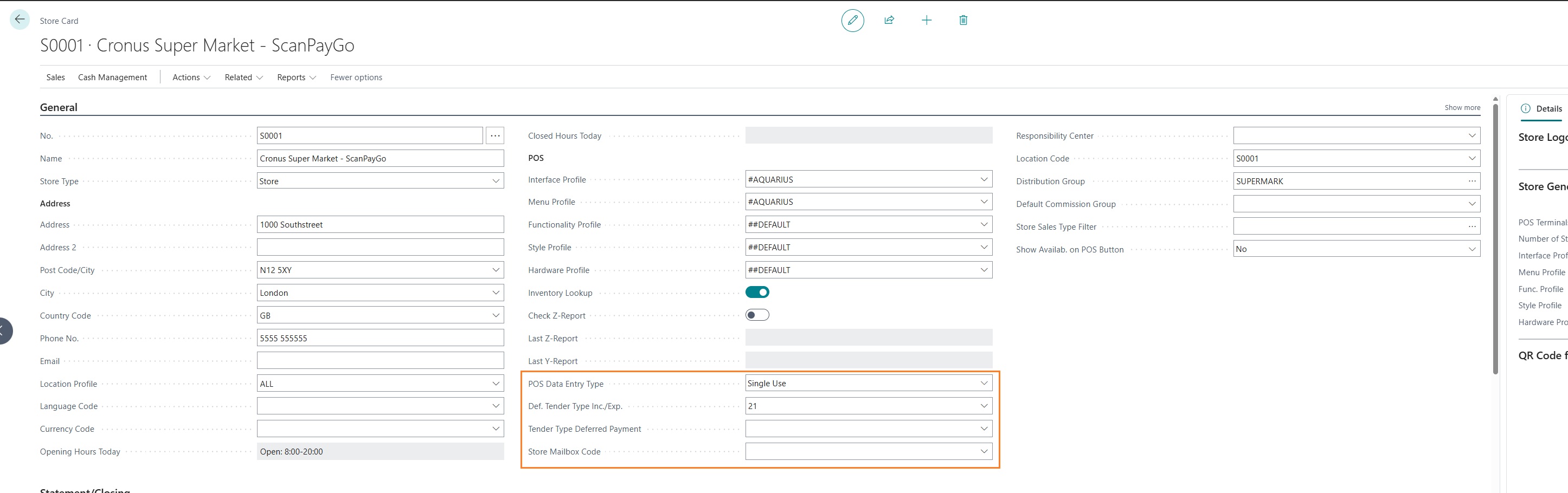Open Store Mailbox Code dropdown
The height and width of the screenshot is (493, 1568).
tap(984, 451)
